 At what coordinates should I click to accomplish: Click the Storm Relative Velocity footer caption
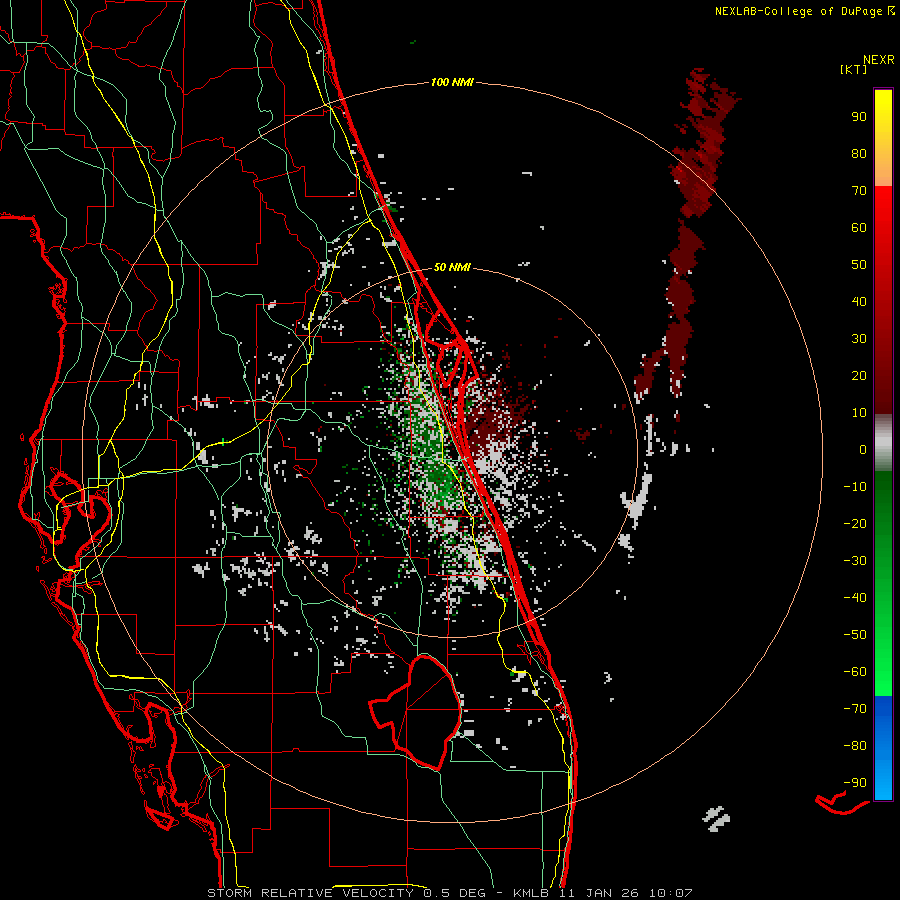pos(449,893)
